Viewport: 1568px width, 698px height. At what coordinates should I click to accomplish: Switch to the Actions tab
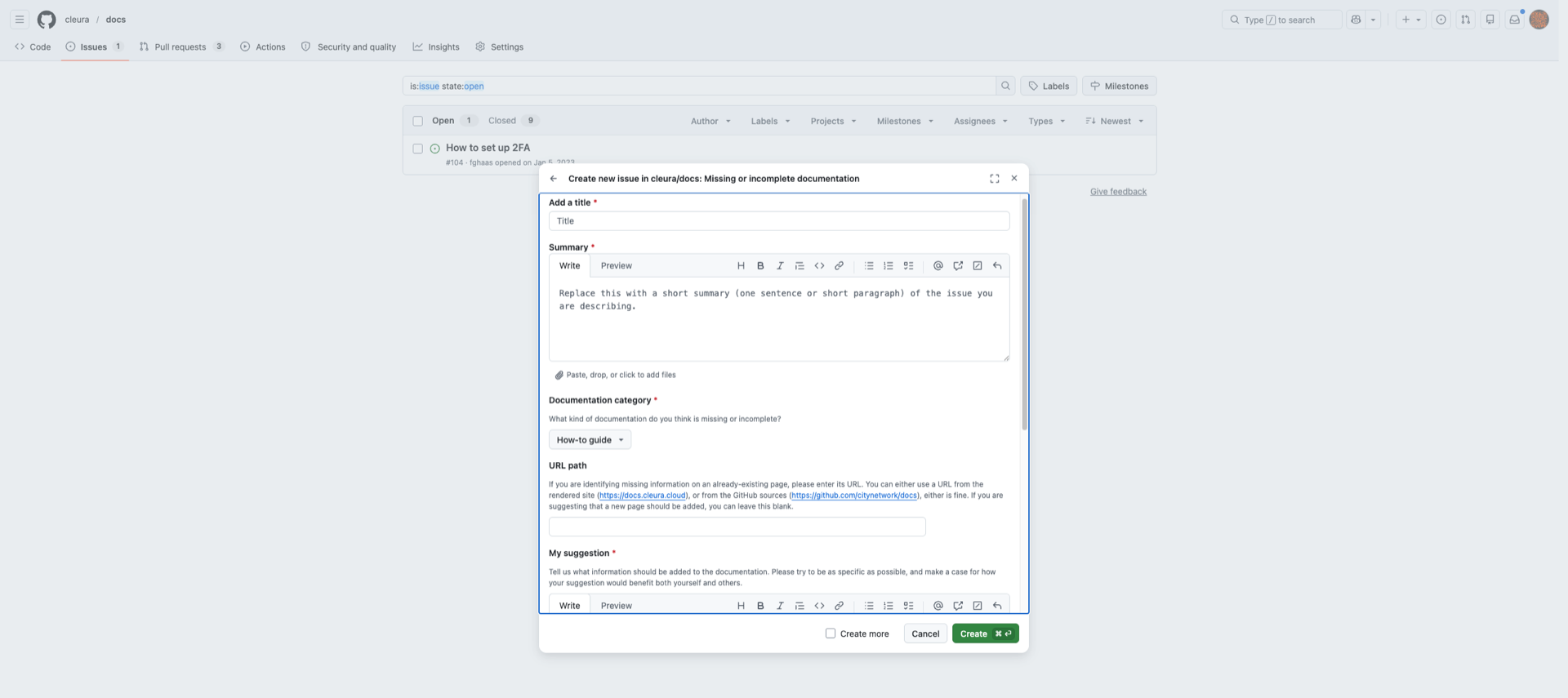(263, 47)
